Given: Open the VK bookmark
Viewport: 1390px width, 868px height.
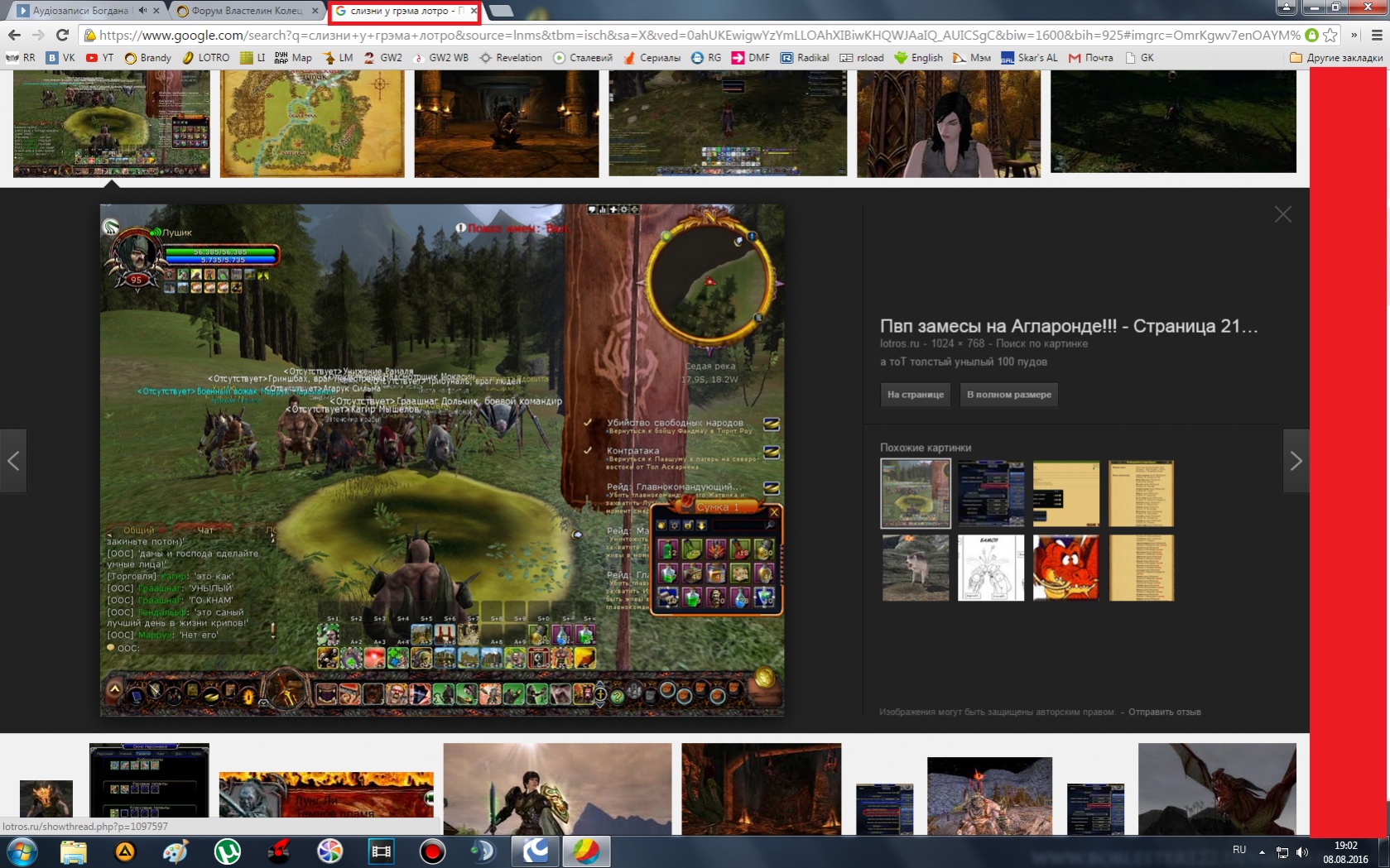Looking at the screenshot, I should (60, 58).
